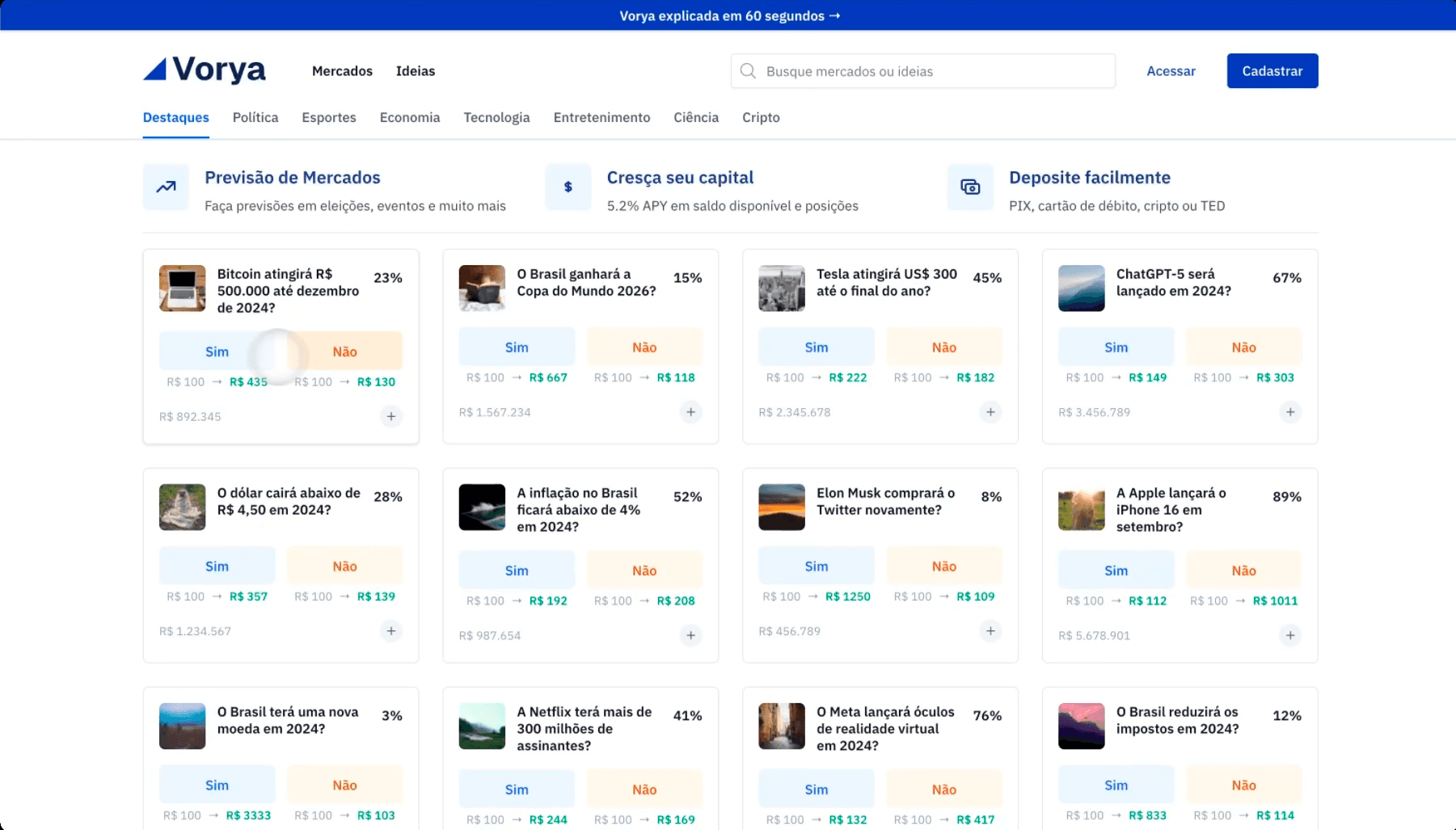Click the dollar icon next to Cresça seu capital
The image size is (1456, 830).
[x=568, y=187]
